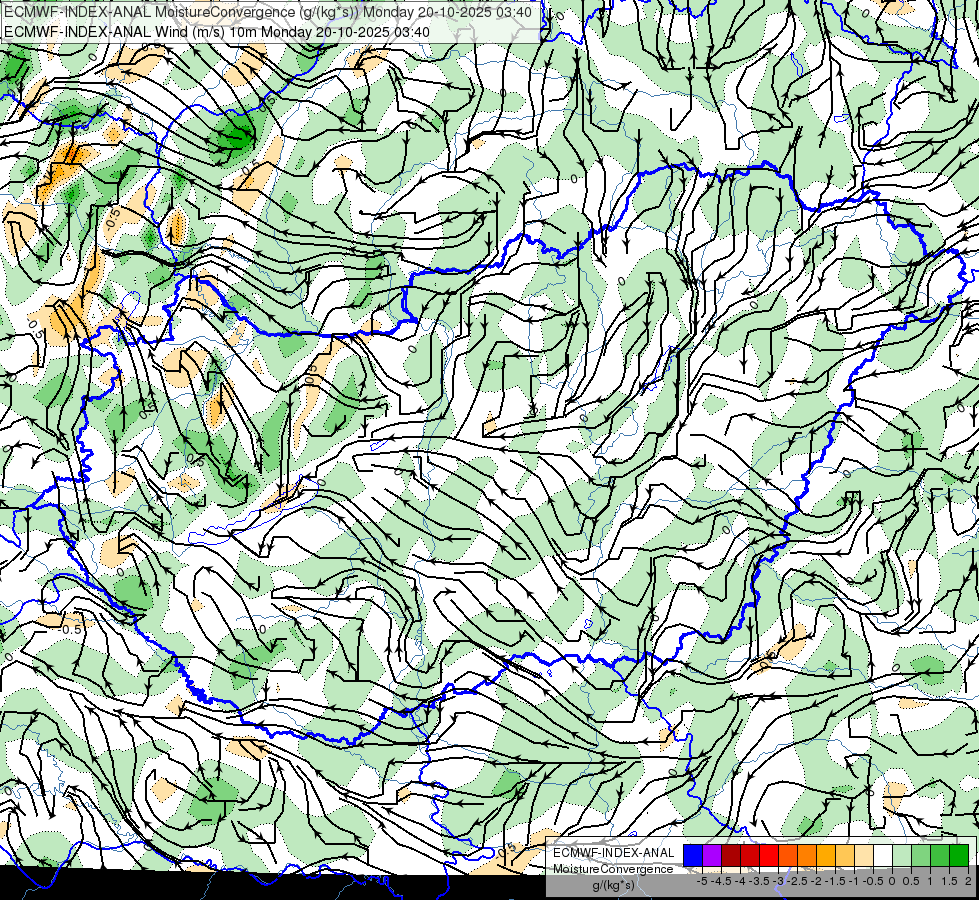979x900 pixels.
Task: Click the legend unit label 'g/(kg*s)'
Action: 613,886
